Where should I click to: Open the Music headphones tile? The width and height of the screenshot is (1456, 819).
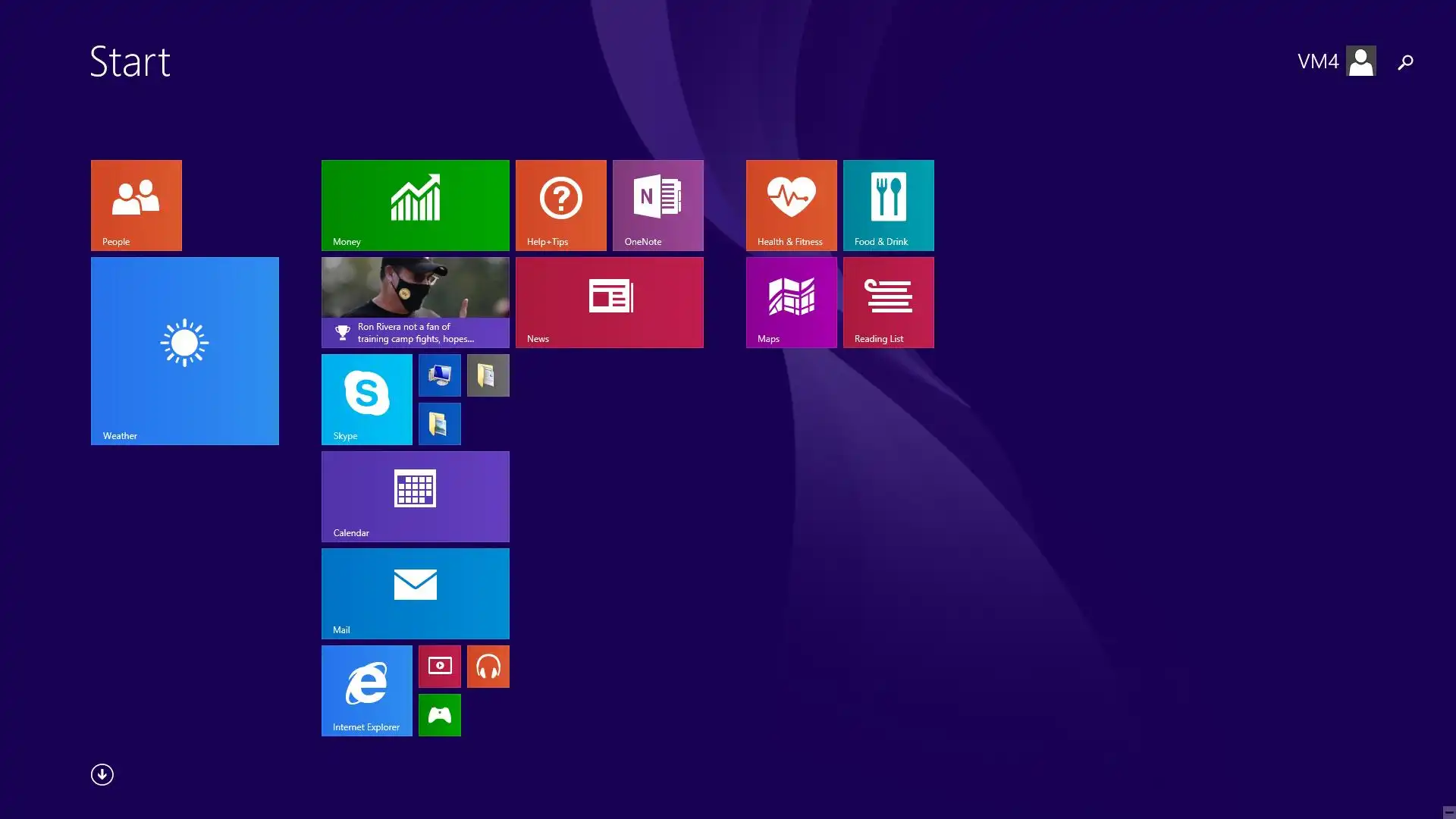488,667
